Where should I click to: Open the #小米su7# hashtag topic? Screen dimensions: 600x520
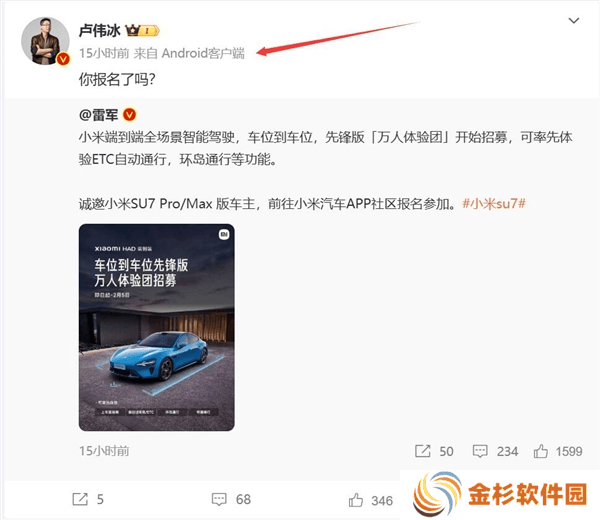494,204
